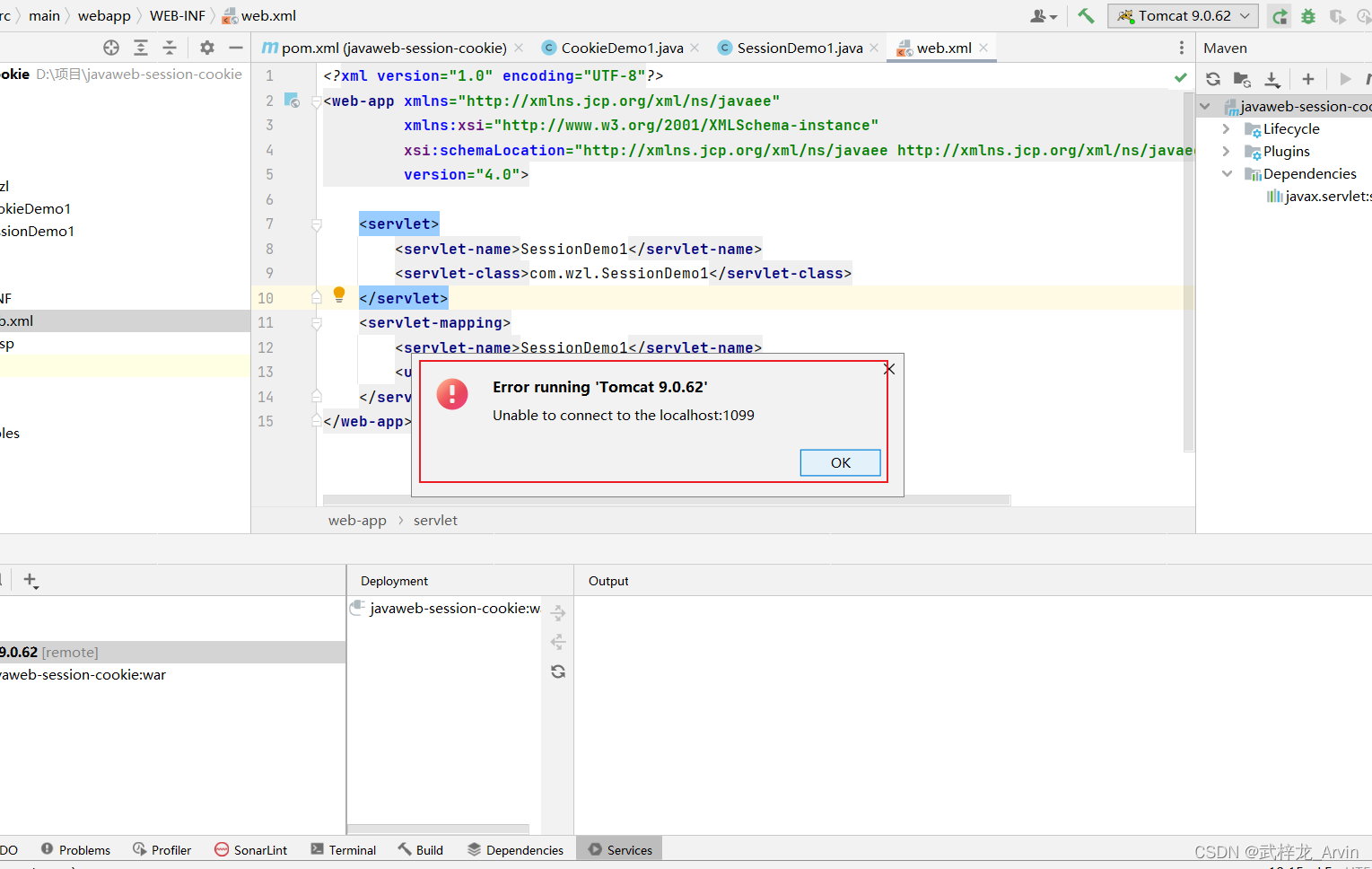Select javaweb-session-cookie:war under the server
Screen dimensions: 1372x869
pyautogui.click(x=83, y=675)
